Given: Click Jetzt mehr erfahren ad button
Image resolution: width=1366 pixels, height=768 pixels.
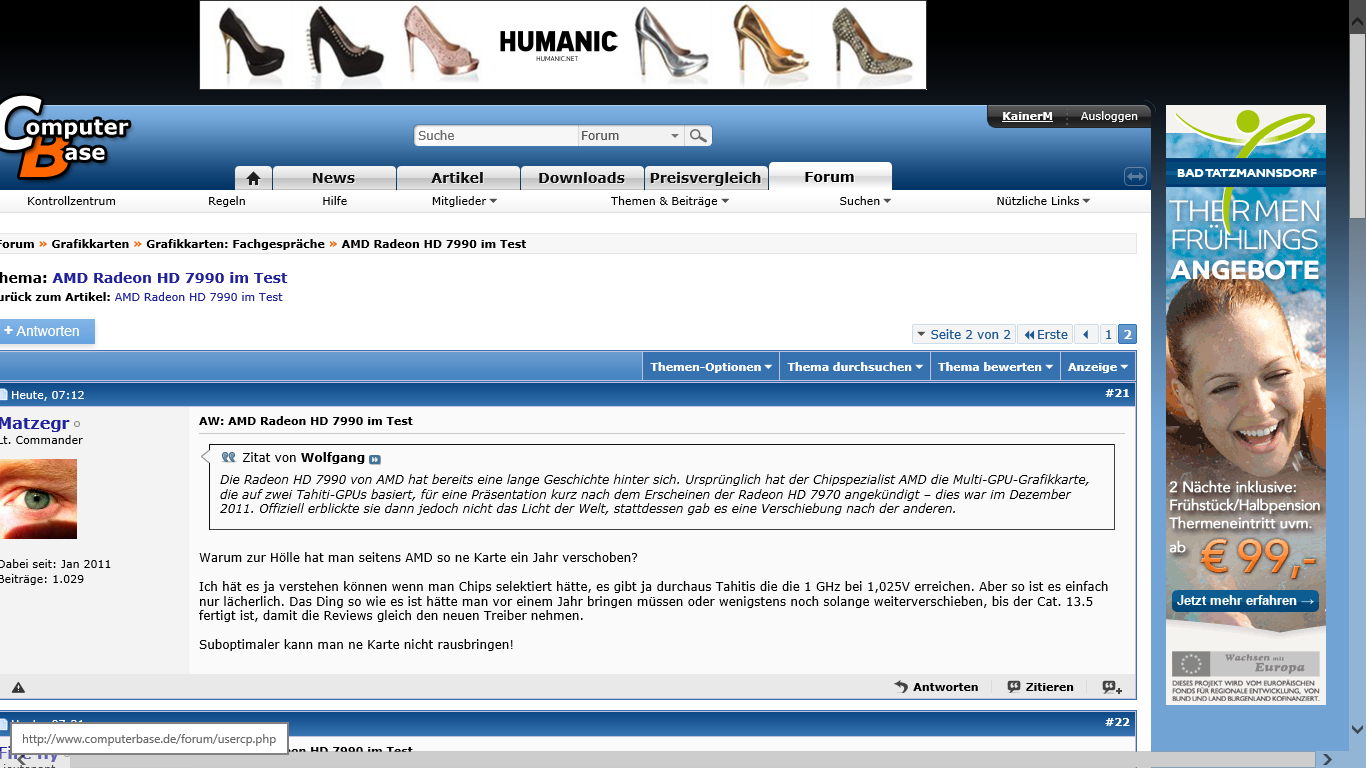Looking at the screenshot, I should click(1245, 601).
